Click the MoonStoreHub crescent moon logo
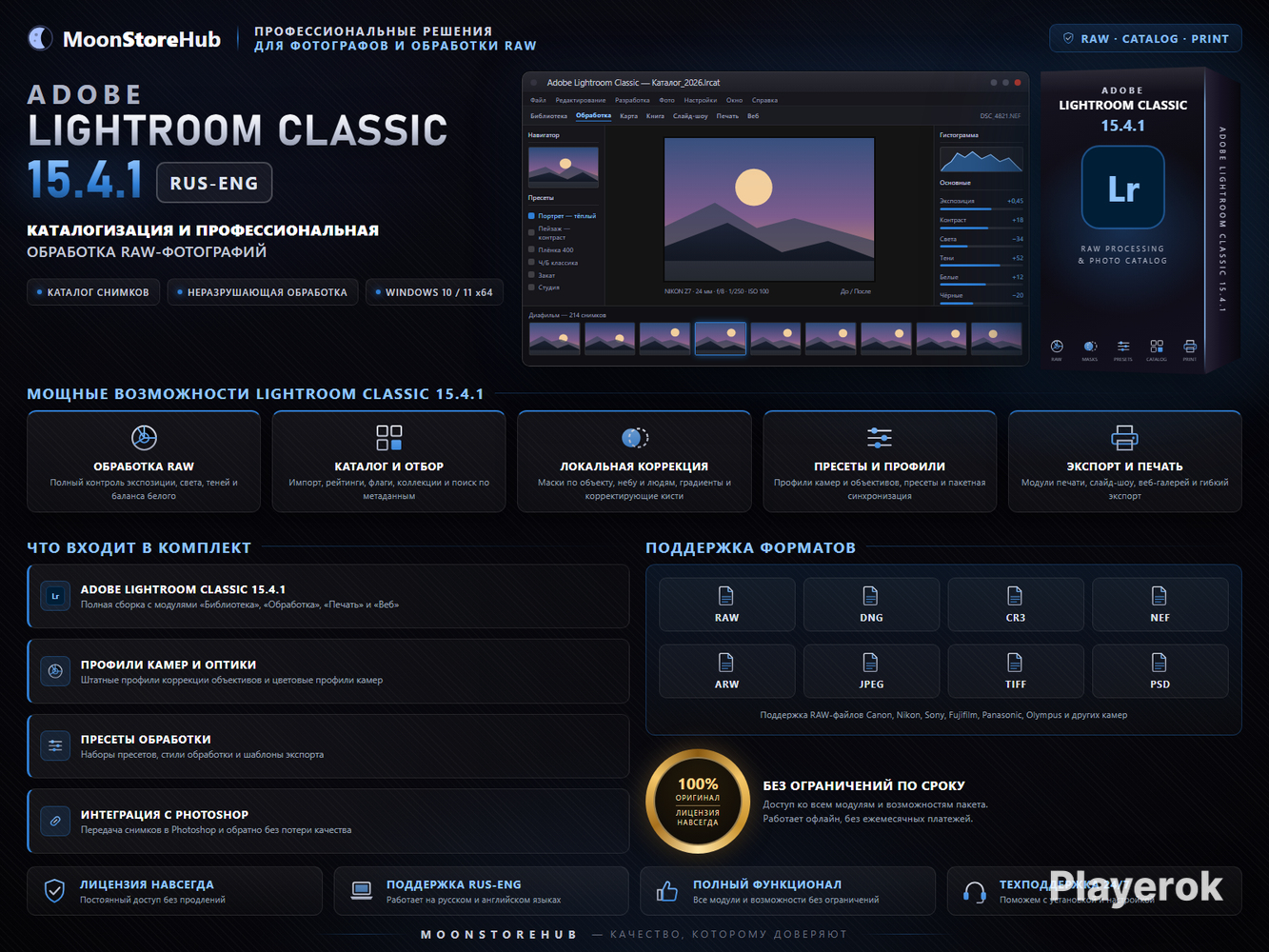Screen dimensions: 1269x952 [x=40, y=38]
